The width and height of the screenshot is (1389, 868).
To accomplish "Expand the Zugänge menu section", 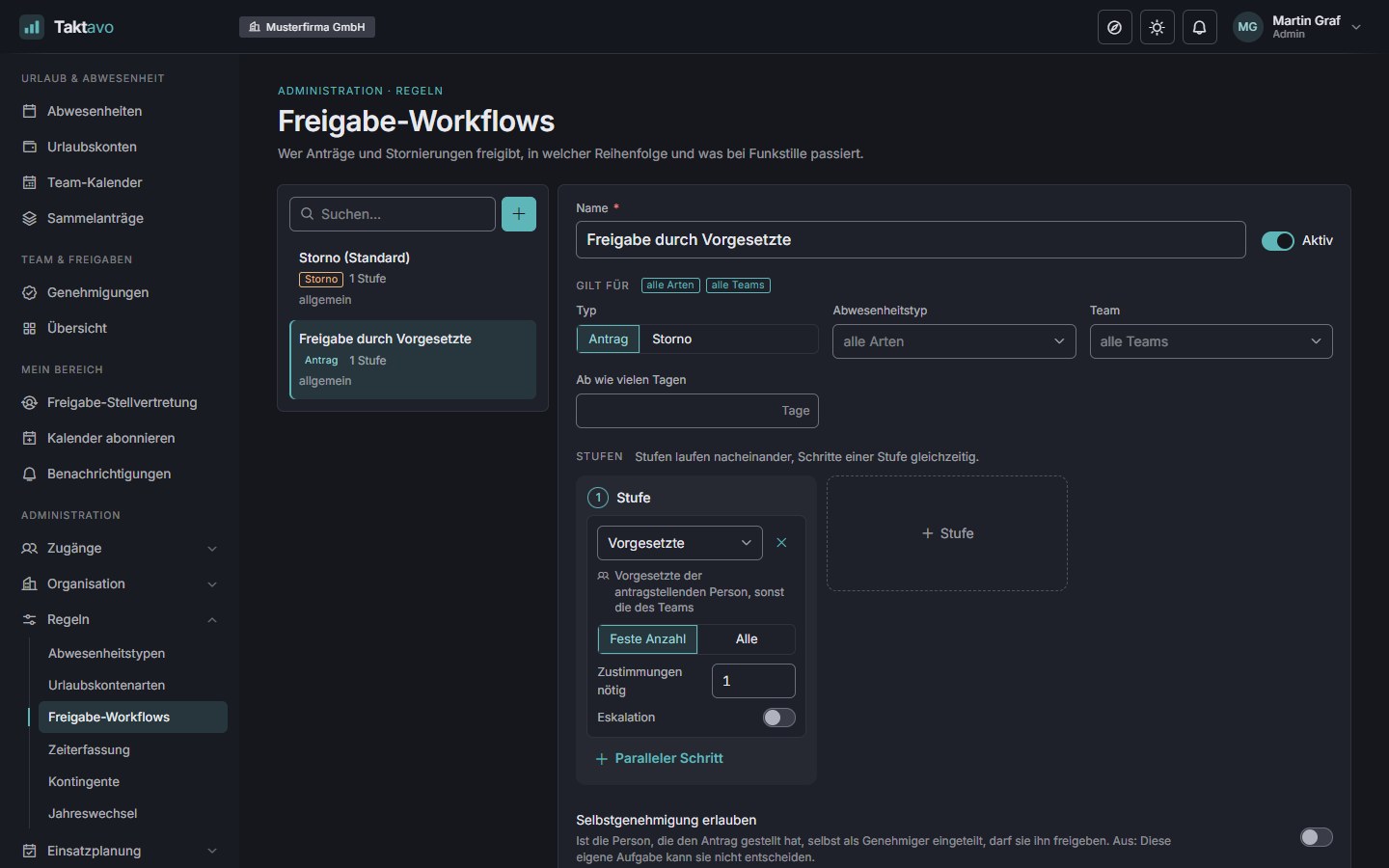I will (x=120, y=548).
